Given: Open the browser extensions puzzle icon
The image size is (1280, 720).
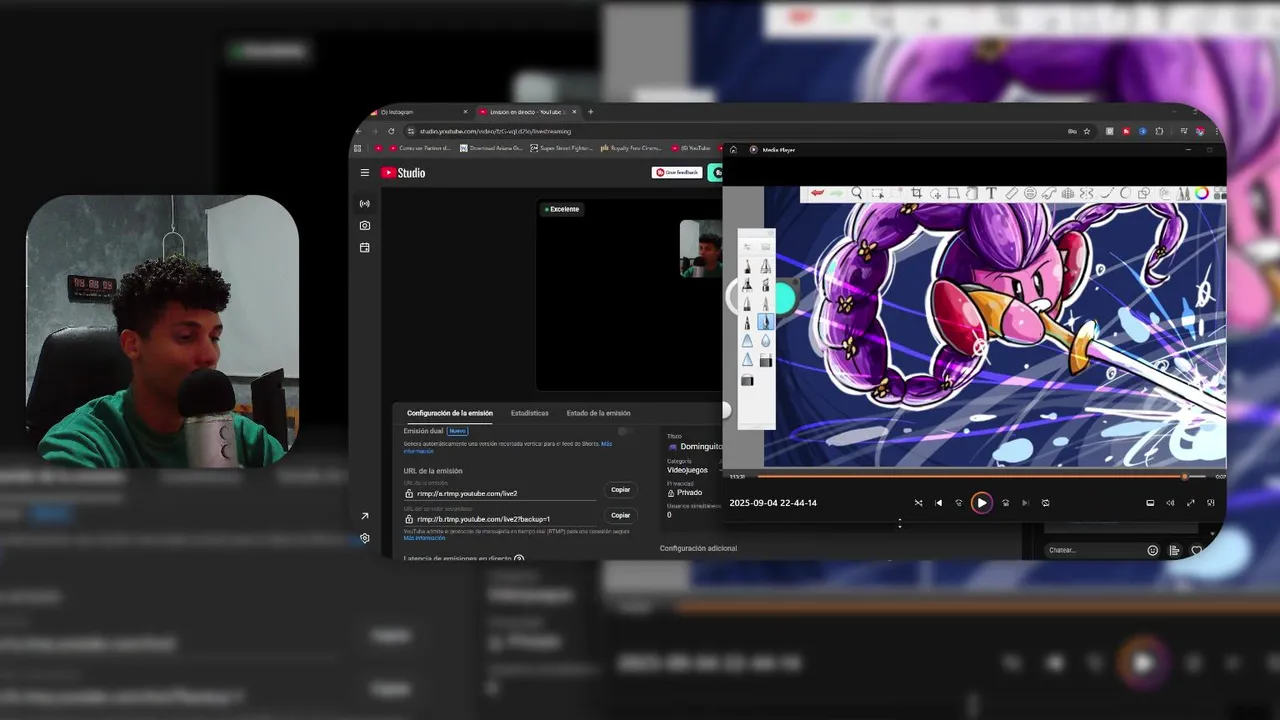Looking at the screenshot, I should tap(1159, 131).
